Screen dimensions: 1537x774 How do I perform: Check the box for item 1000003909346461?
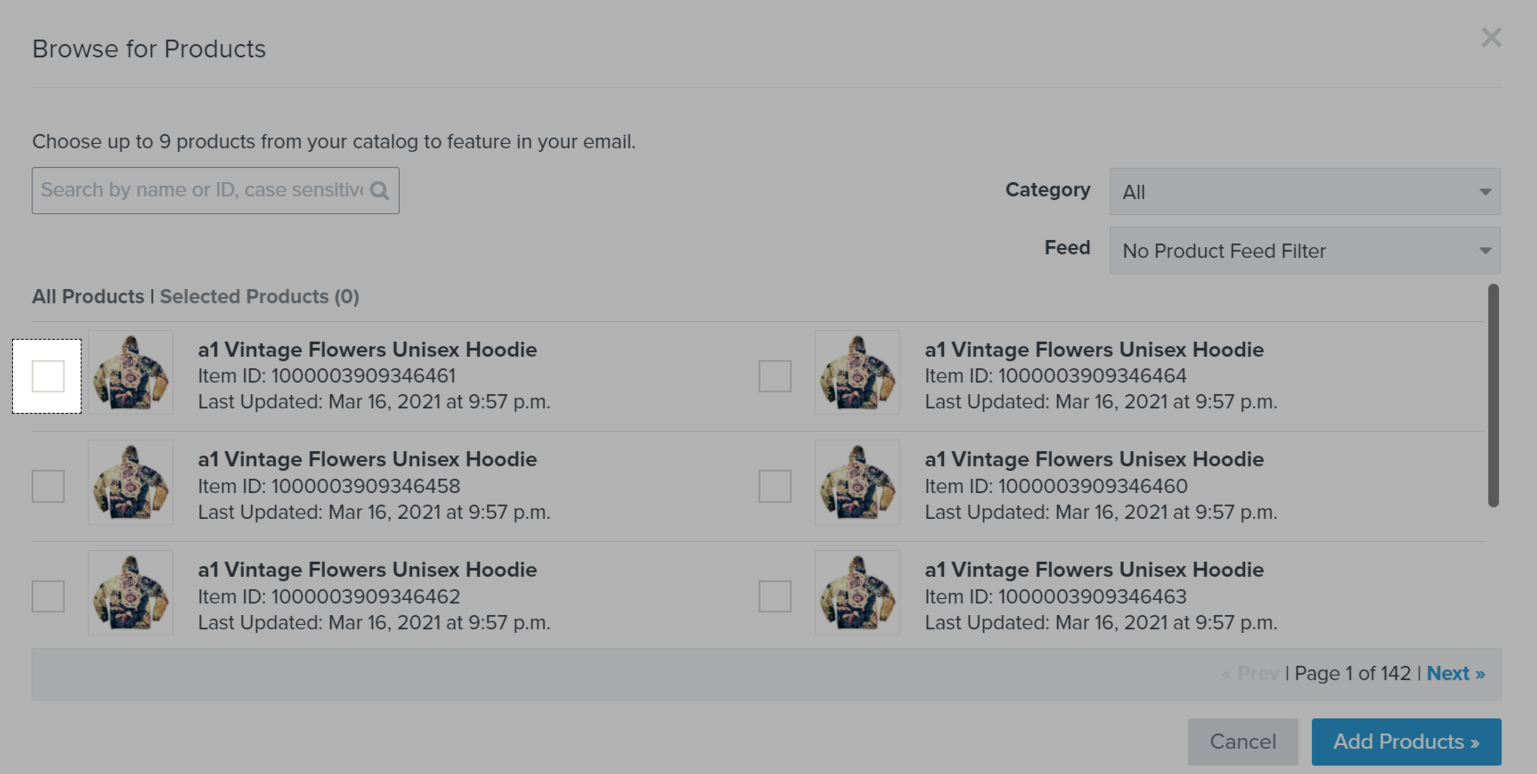click(48, 376)
